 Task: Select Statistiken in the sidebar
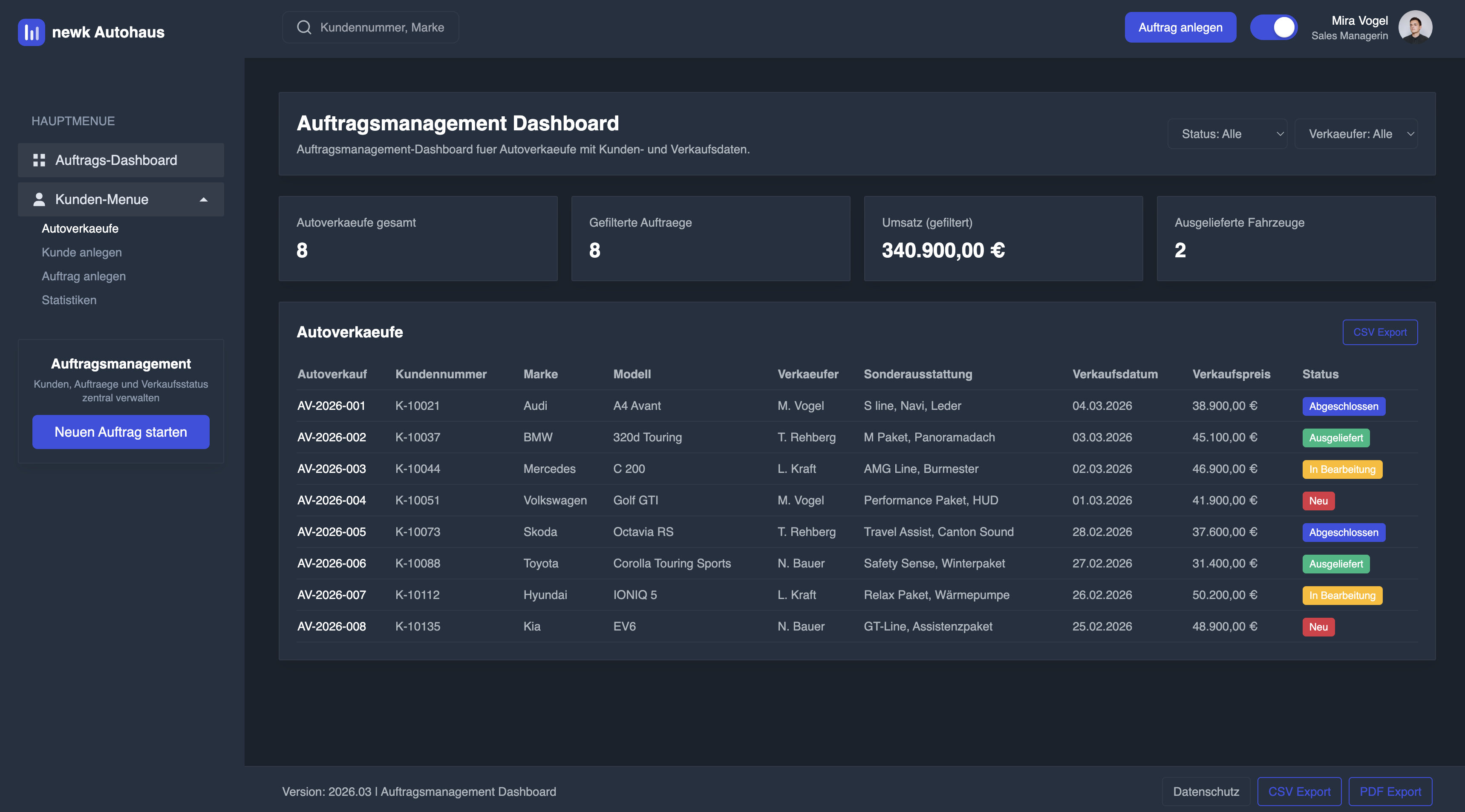pos(69,299)
